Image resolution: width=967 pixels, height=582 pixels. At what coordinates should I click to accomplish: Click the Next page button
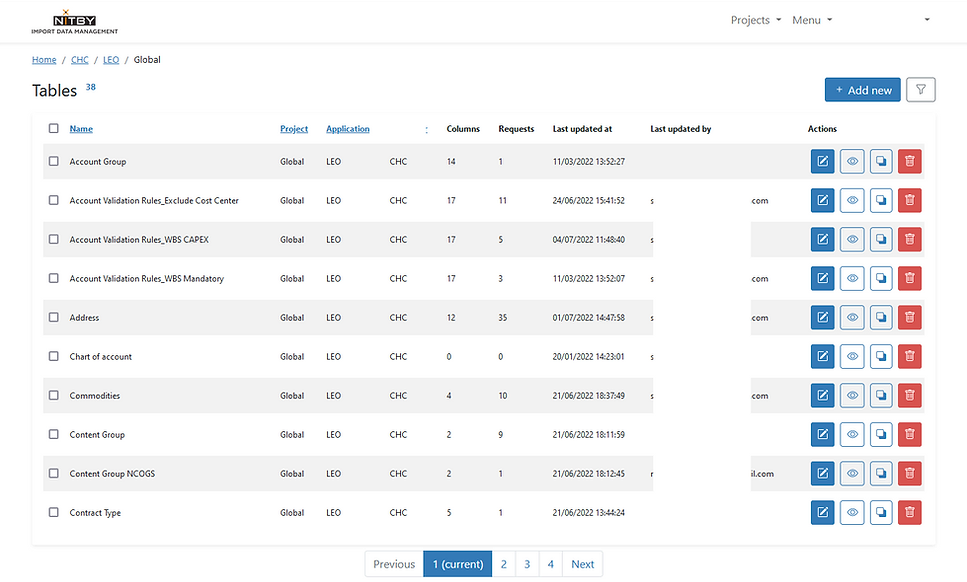tap(582, 564)
